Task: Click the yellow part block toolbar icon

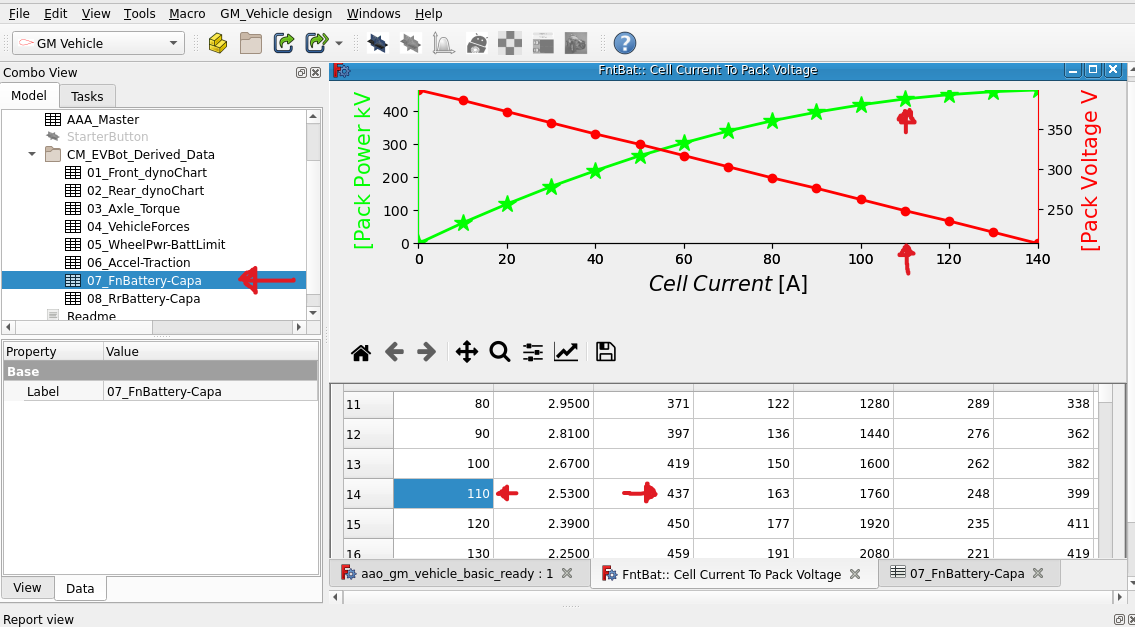Action: point(218,43)
